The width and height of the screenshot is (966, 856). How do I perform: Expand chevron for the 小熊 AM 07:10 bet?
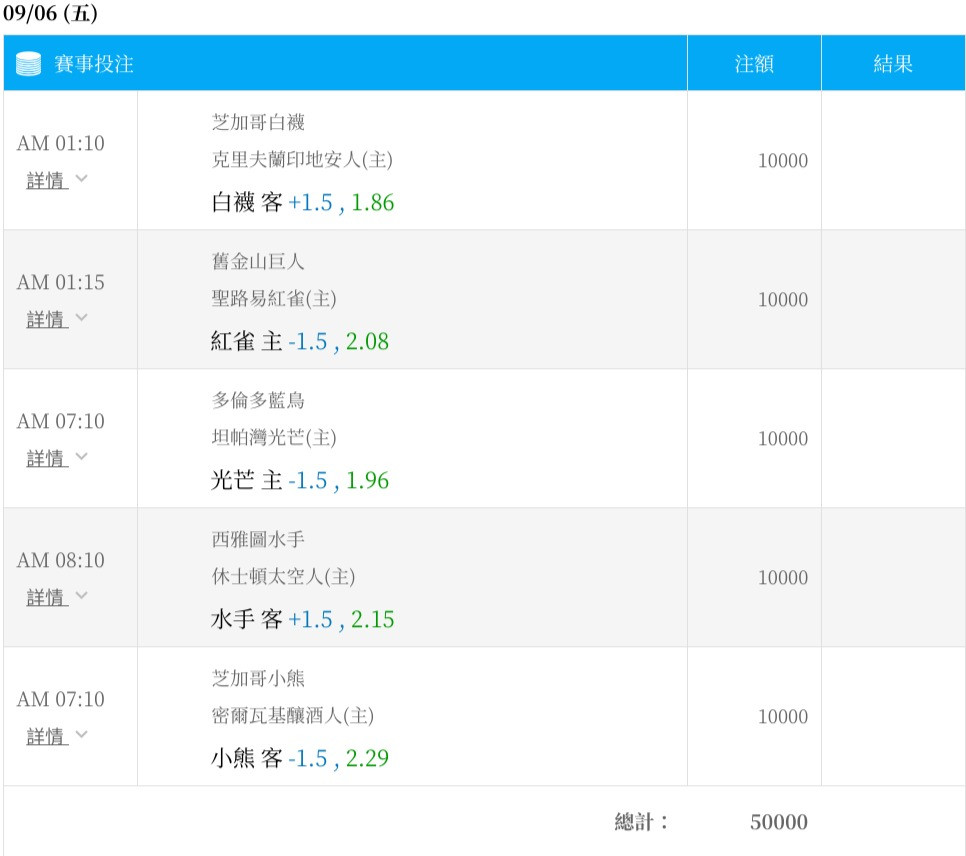[81, 735]
